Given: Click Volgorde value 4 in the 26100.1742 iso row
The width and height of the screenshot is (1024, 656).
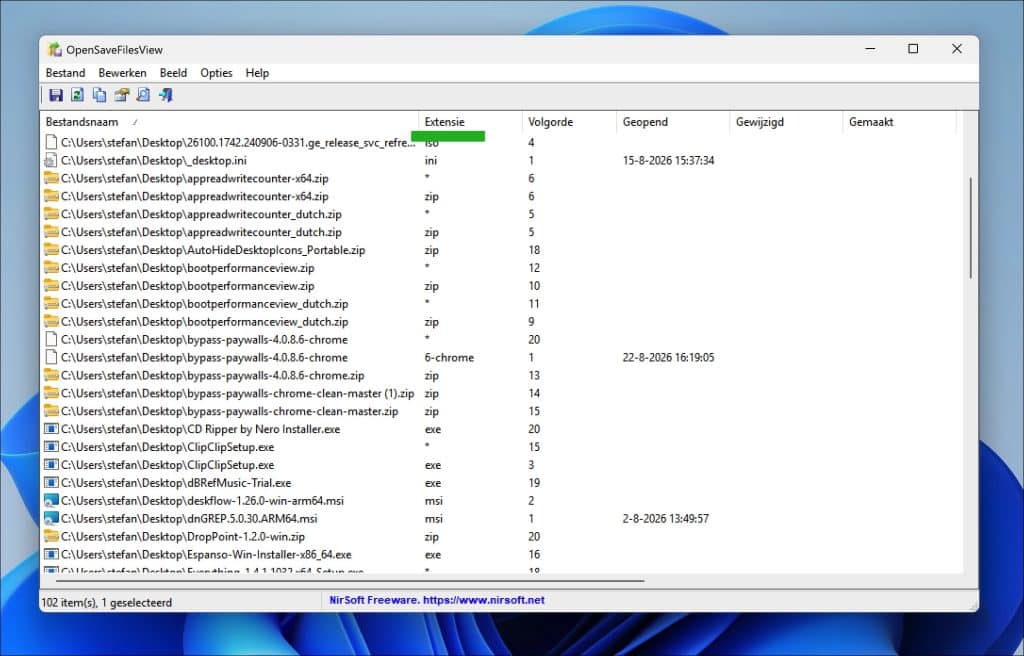Looking at the screenshot, I should pos(531,142).
